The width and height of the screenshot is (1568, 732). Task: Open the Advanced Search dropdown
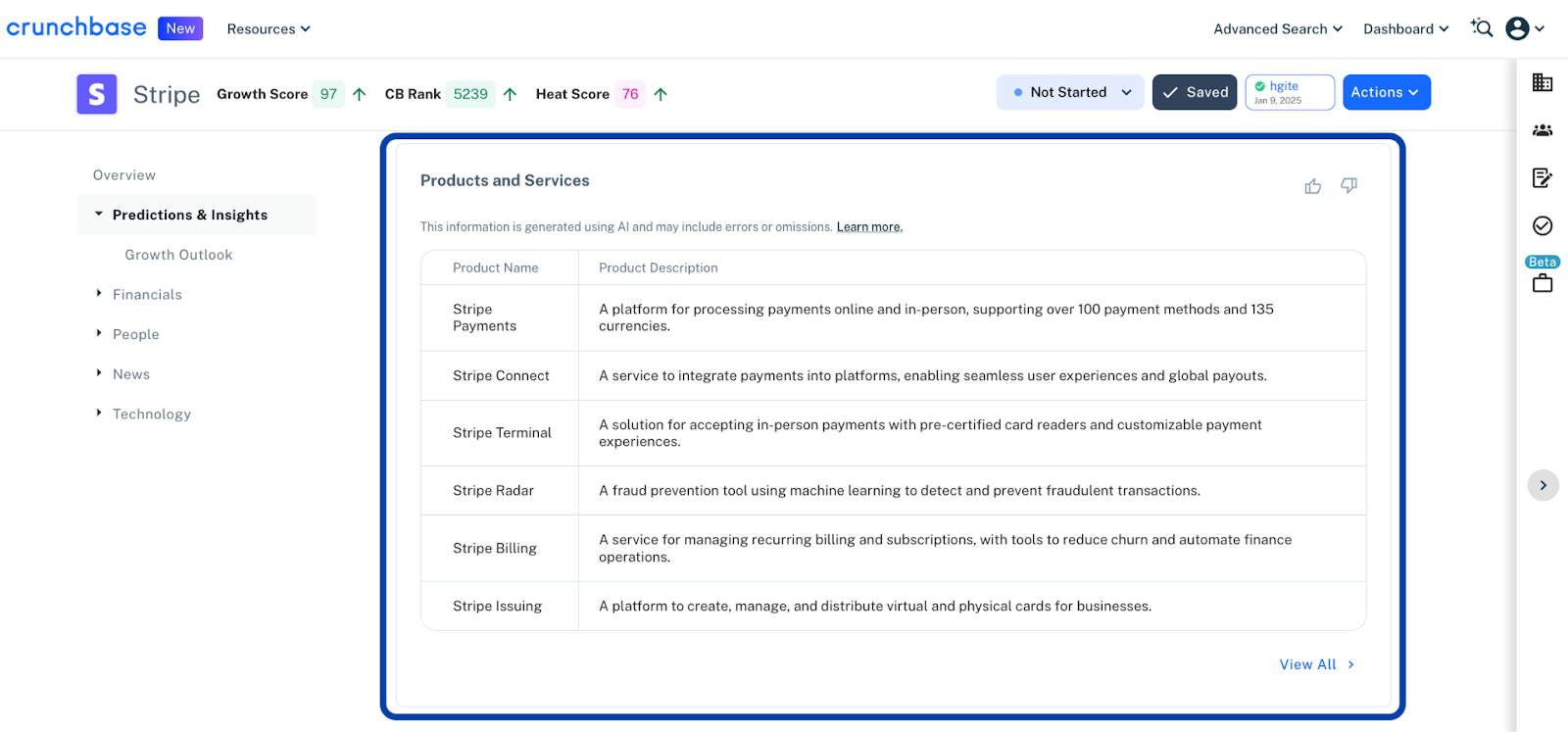(1278, 29)
